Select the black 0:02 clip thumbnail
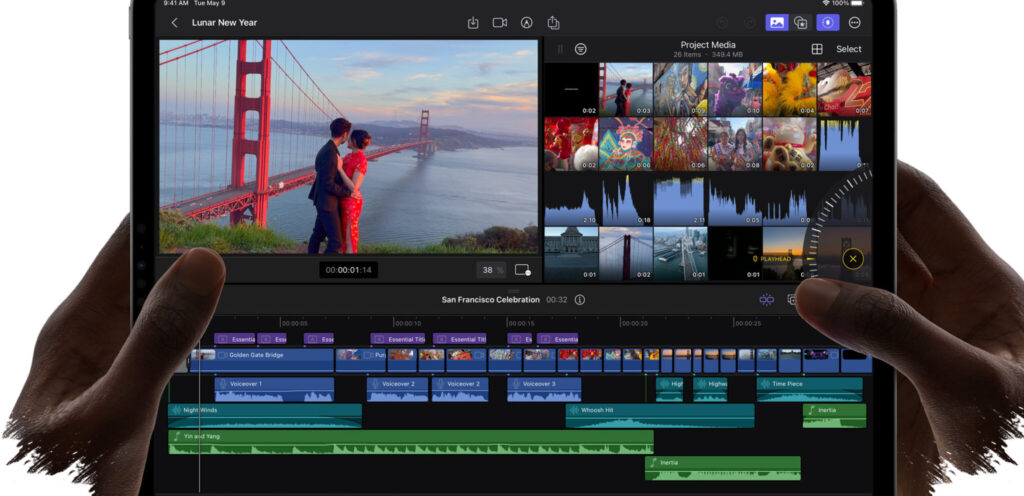This screenshot has height=496, width=1024. pyautogui.click(x=571, y=89)
